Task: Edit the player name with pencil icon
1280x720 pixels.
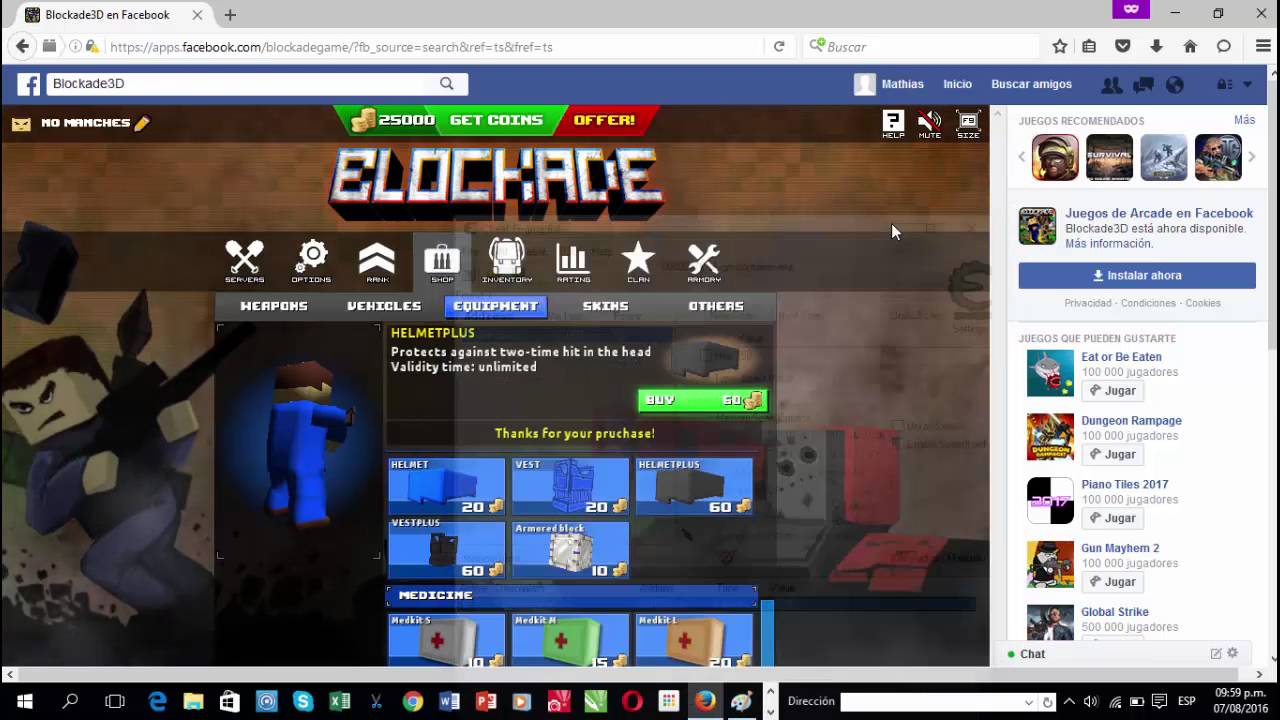Action: tap(142, 123)
